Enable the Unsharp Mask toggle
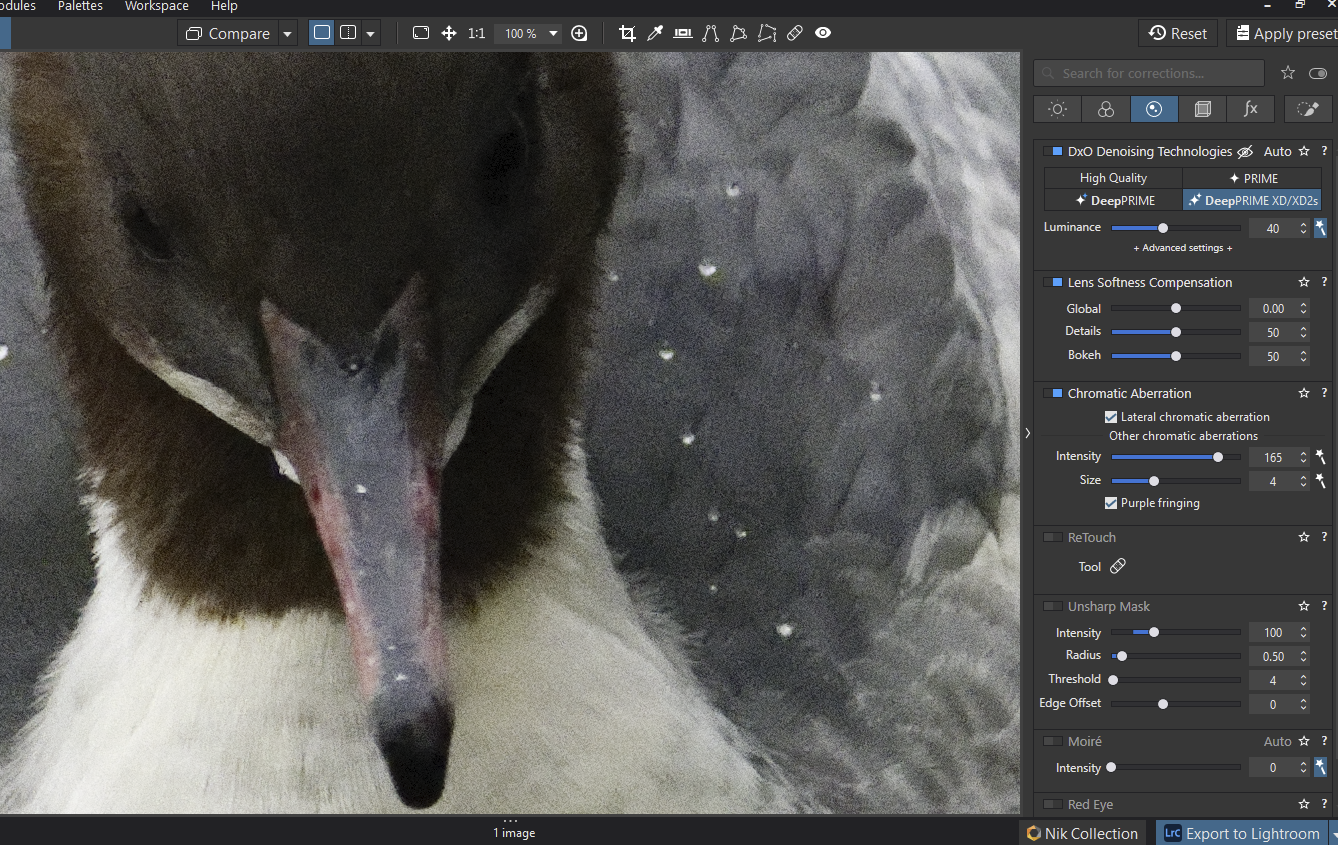This screenshot has width=1338, height=845. (1052, 607)
